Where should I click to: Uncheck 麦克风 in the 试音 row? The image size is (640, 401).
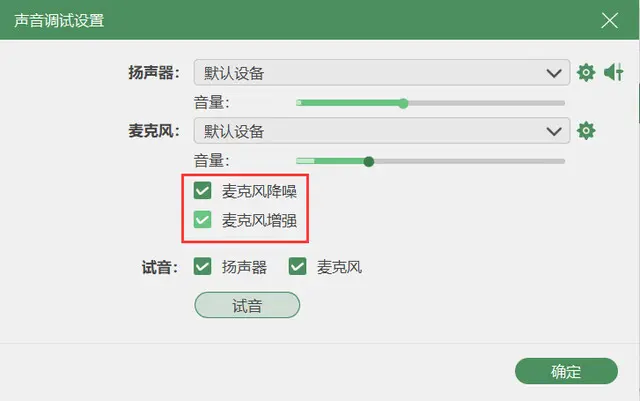tap(298, 267)
